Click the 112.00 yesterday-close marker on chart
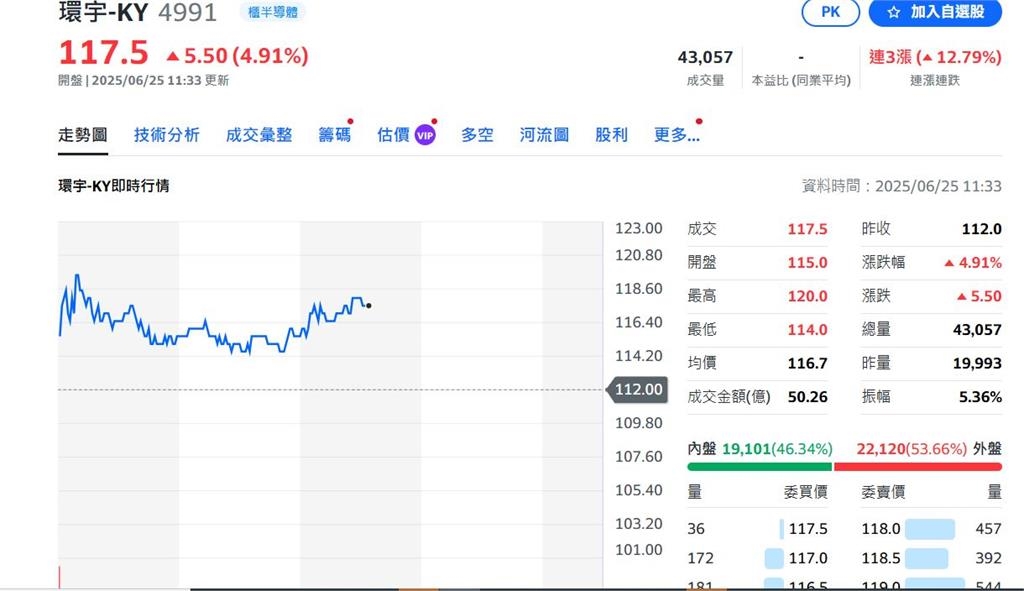This screenshot has width=1024, height=591. [637, 390]
